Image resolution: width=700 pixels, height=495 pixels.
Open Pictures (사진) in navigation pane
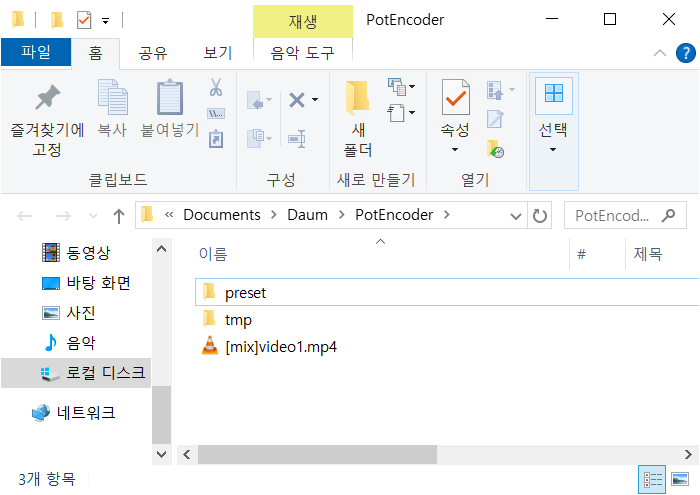(x=68, y=312)
